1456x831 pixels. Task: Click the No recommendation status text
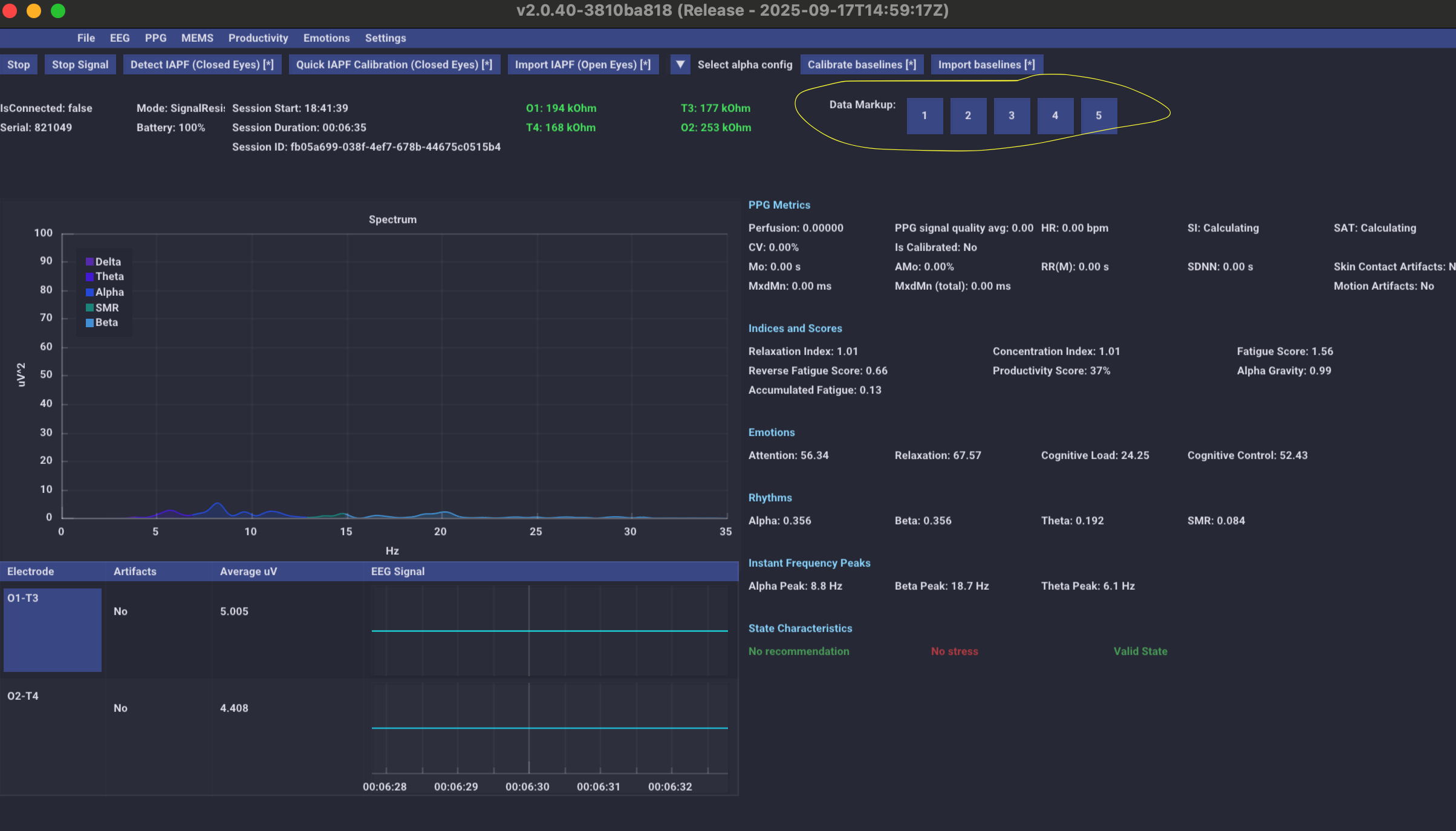pyautogui.click(x=799, y=651)
